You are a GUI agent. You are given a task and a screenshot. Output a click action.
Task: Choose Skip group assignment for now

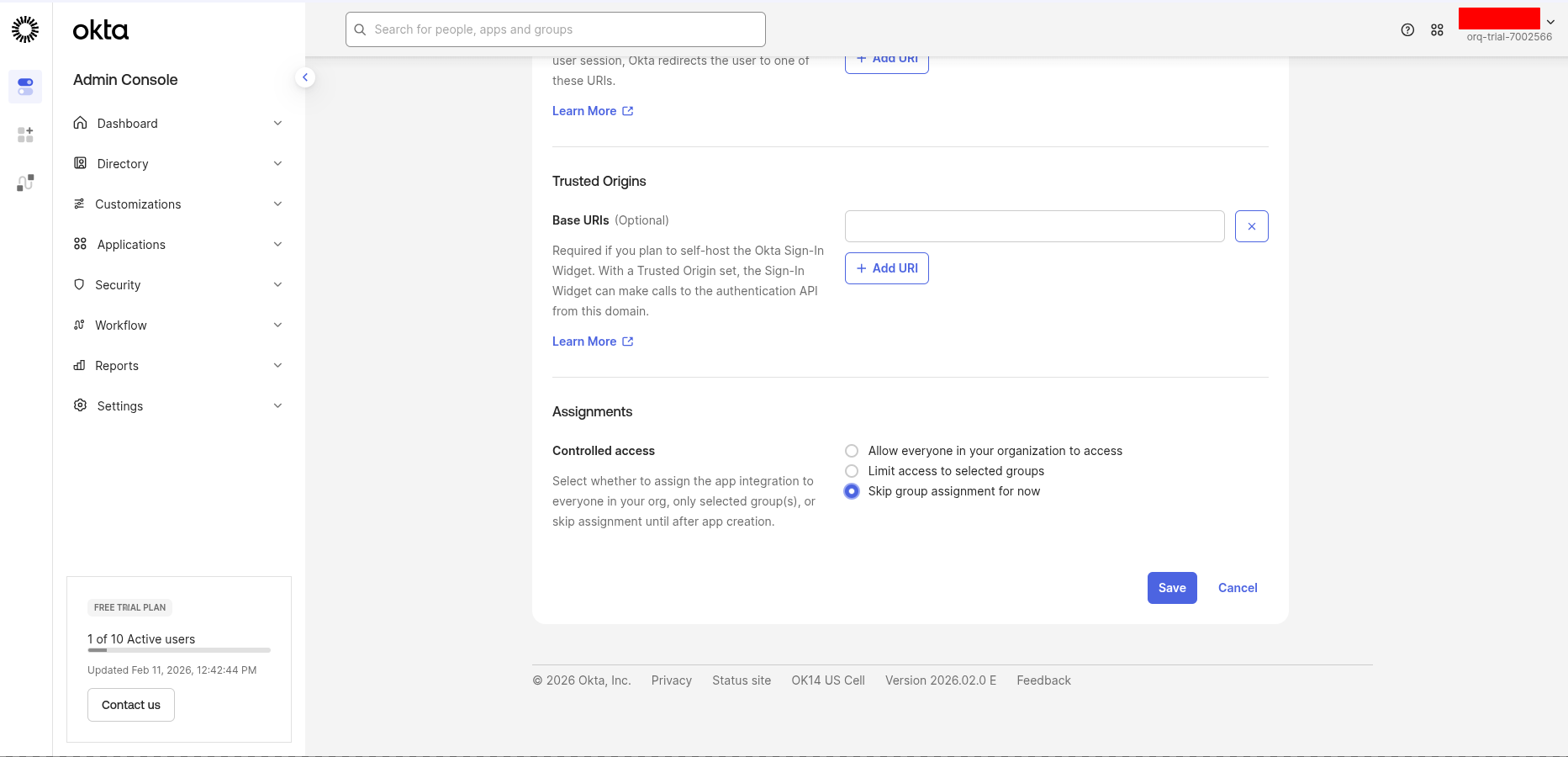point(852,491)
